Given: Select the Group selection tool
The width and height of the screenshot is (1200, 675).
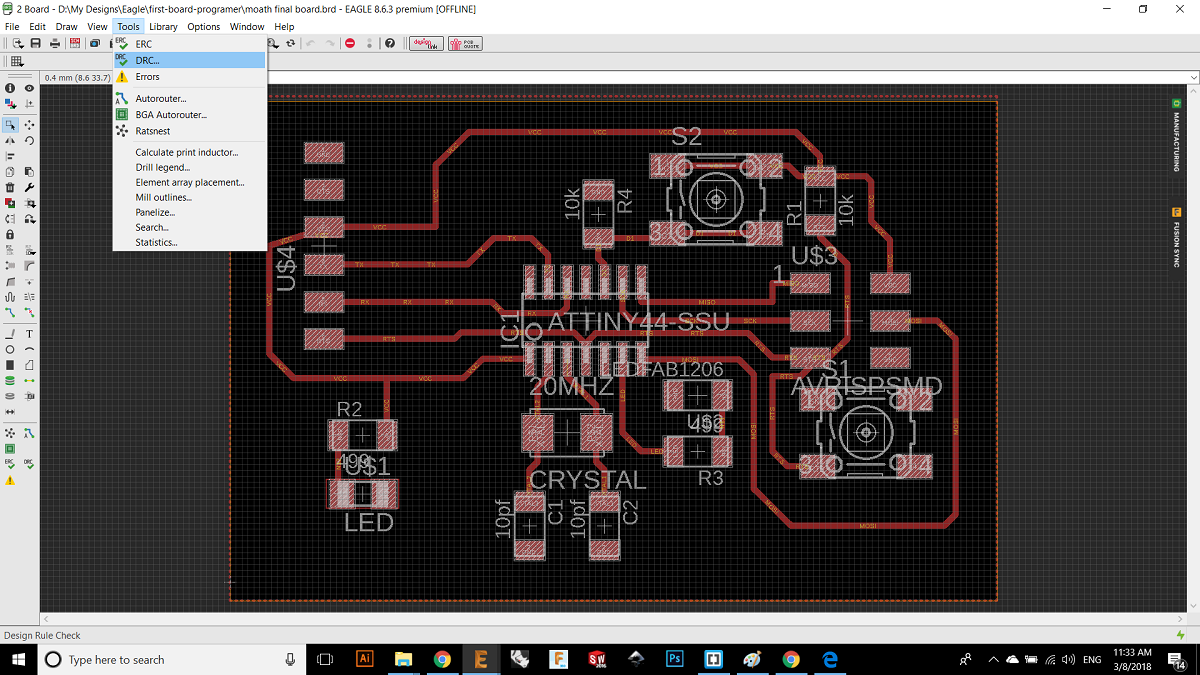Looking at the screenshot, I should [x=10, y=124].
